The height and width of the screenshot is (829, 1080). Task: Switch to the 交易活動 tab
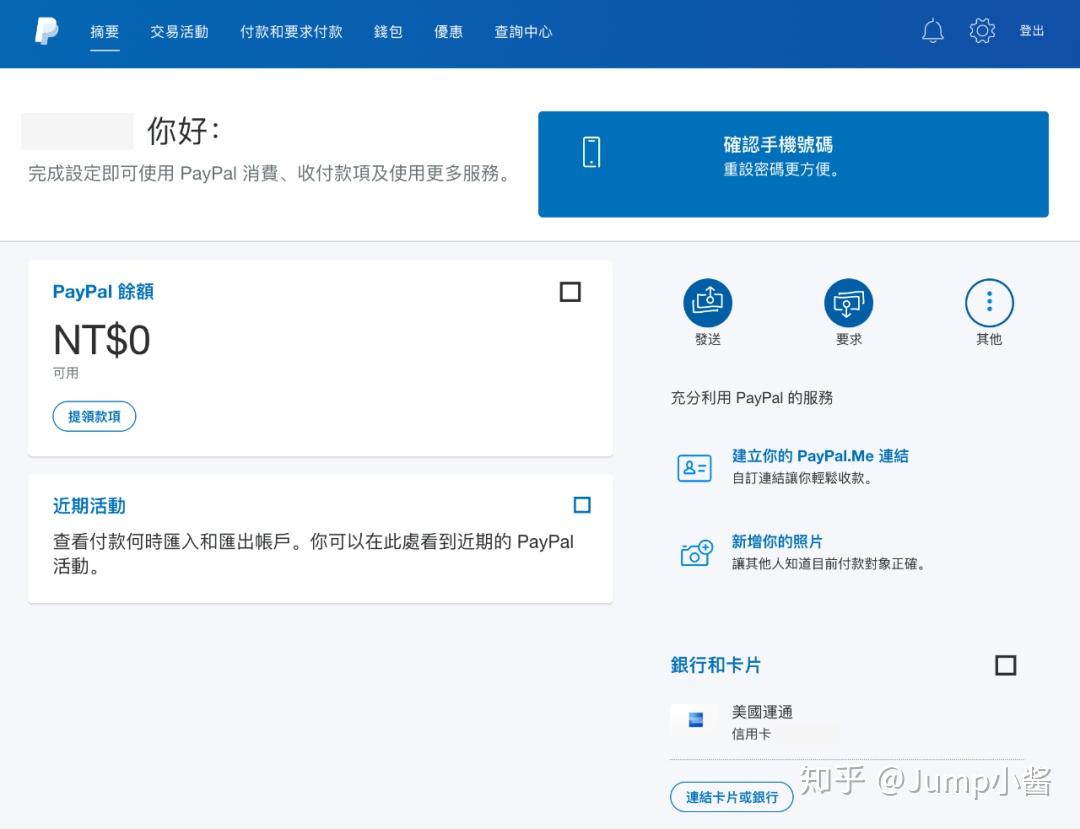click(178, 31)
